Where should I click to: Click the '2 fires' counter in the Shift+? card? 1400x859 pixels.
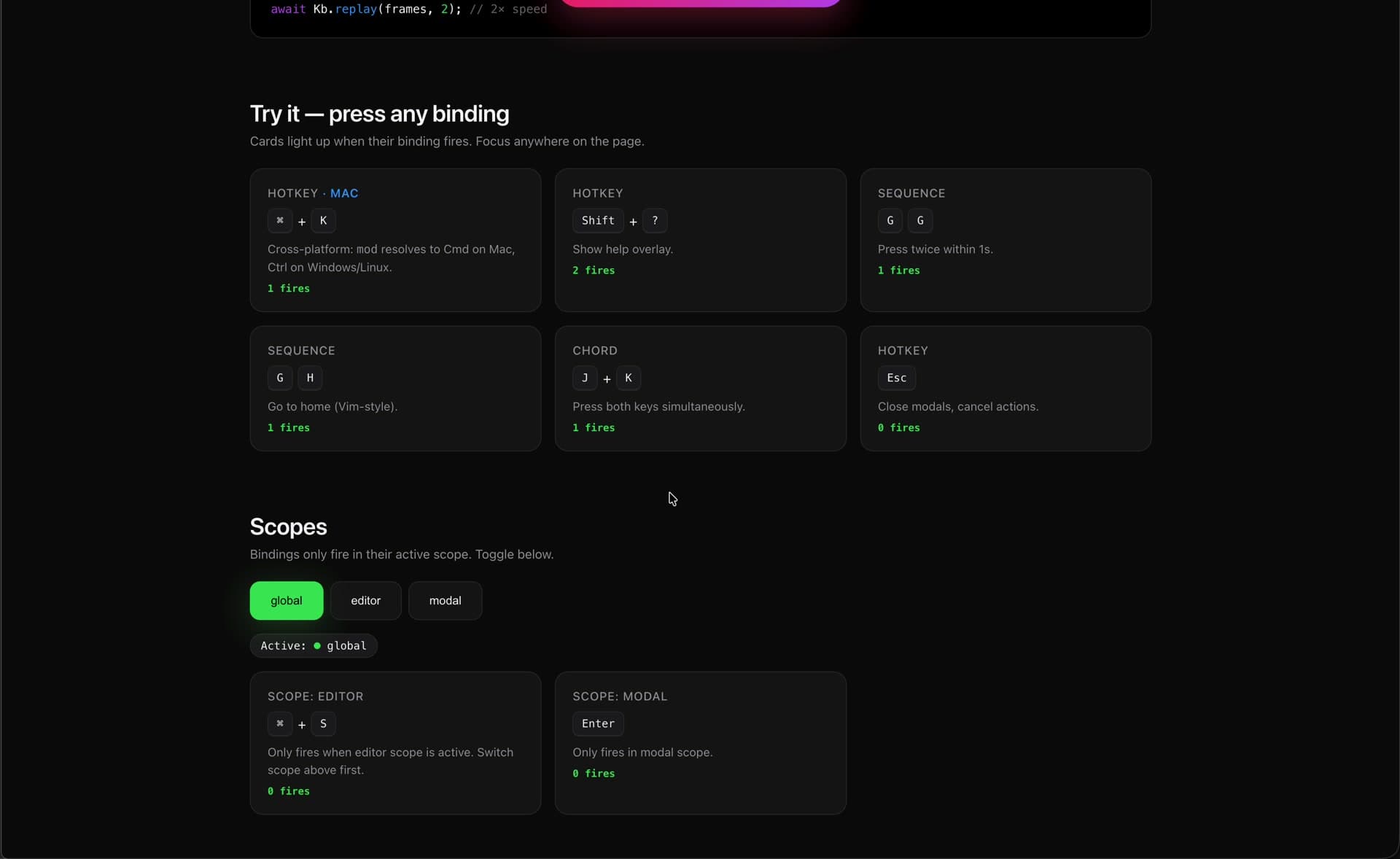pos(593,271)
